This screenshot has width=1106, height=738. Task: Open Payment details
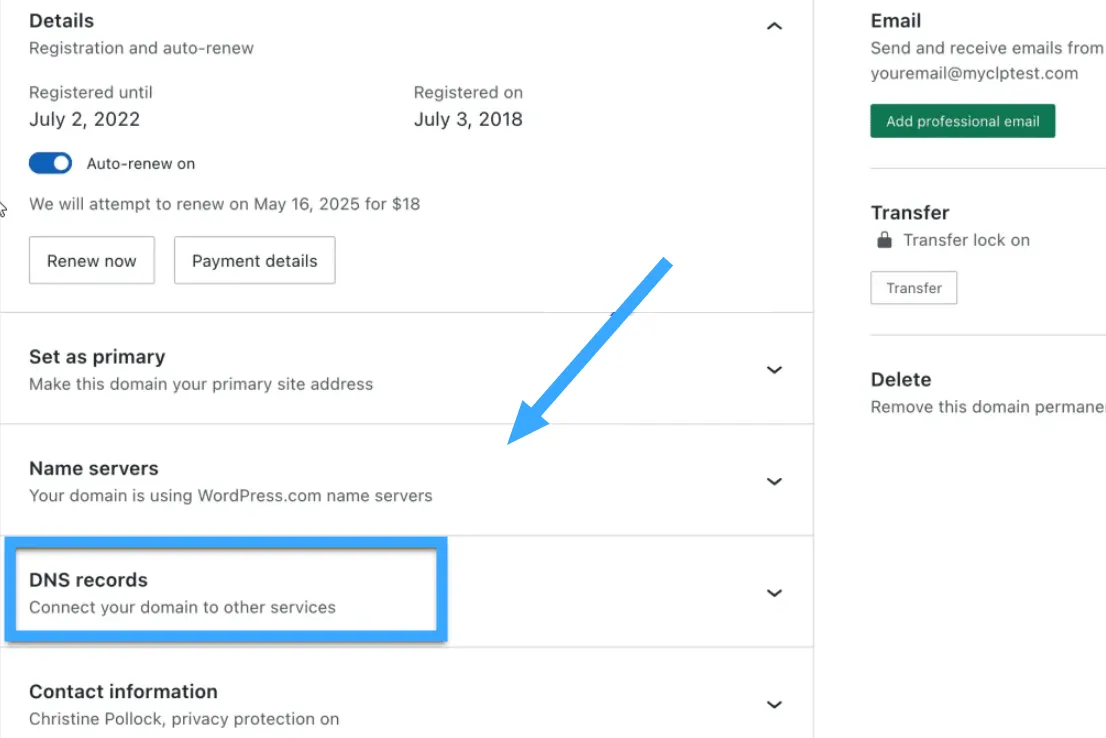tap(254, 261)
